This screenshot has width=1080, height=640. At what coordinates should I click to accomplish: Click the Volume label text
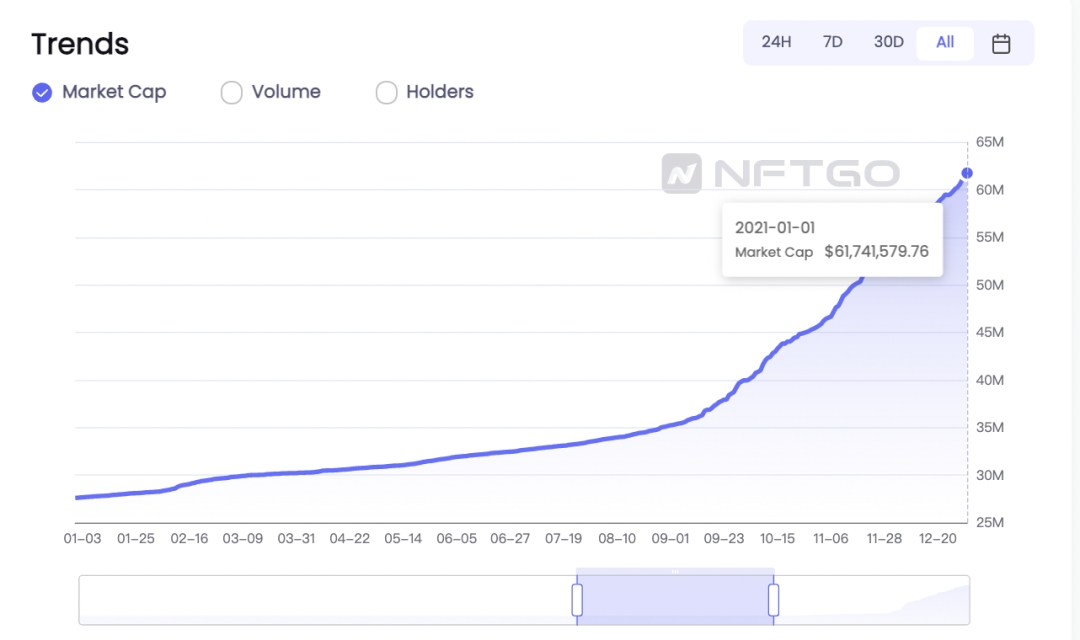pyautogui.click(x=287, y=92)
